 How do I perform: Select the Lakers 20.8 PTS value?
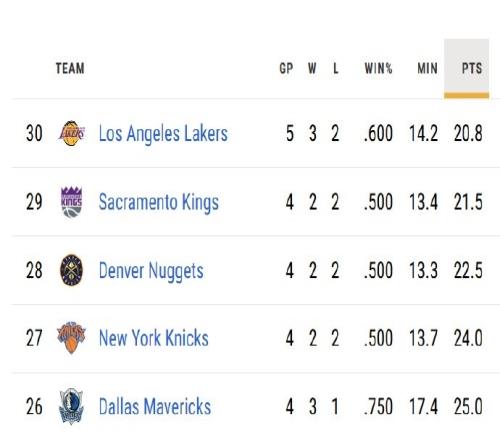point(468,133)
